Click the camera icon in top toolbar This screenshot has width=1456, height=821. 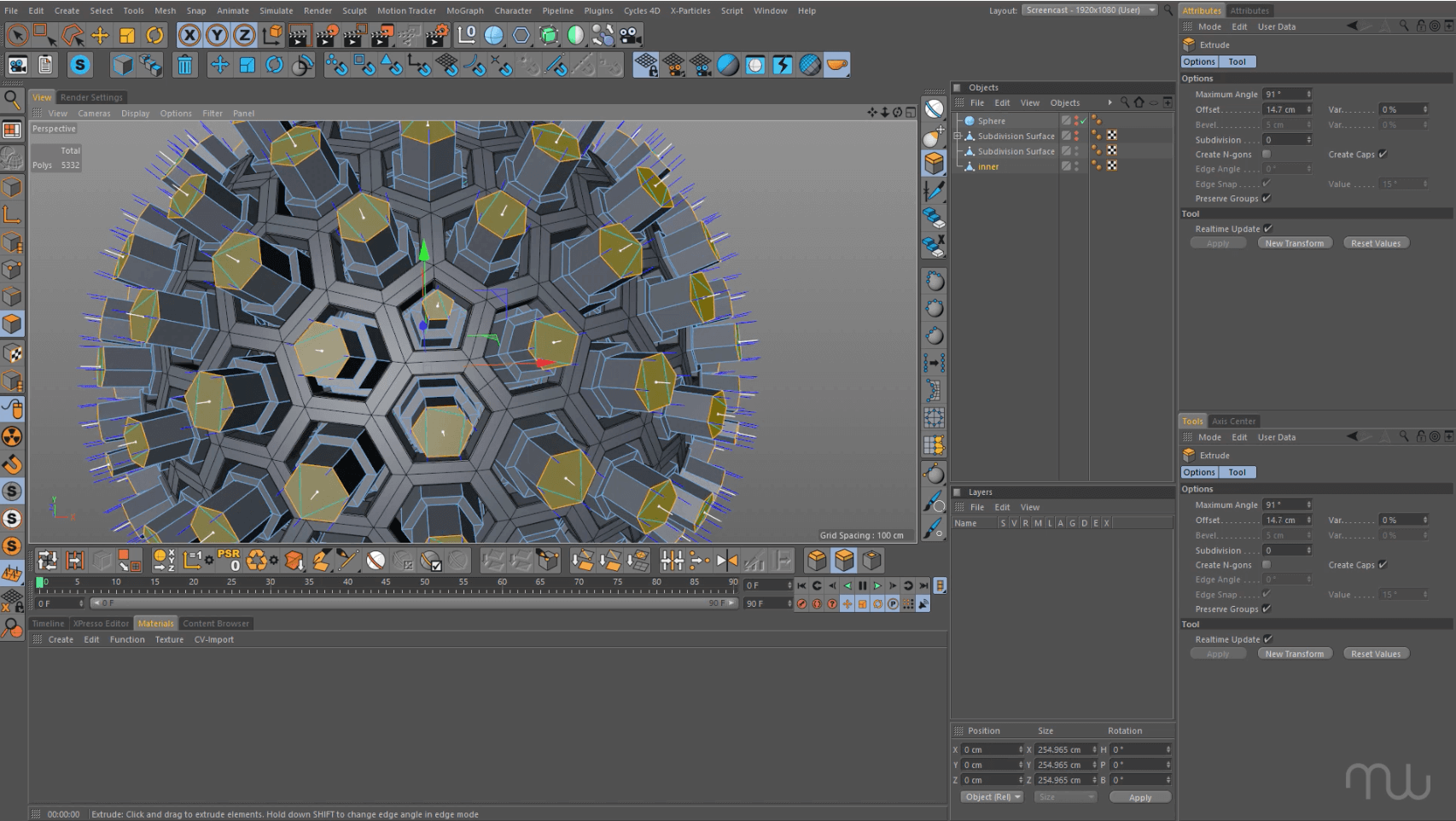(x=630, y=35)
